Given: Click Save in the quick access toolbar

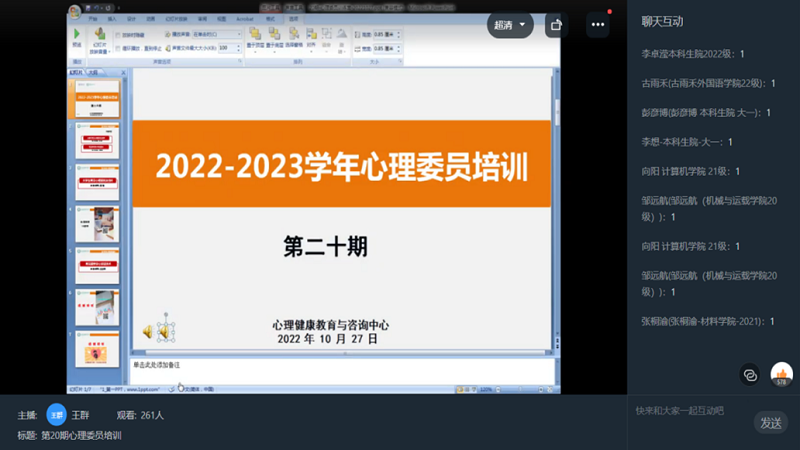Looking at the screenshot, I should [88, 8].
